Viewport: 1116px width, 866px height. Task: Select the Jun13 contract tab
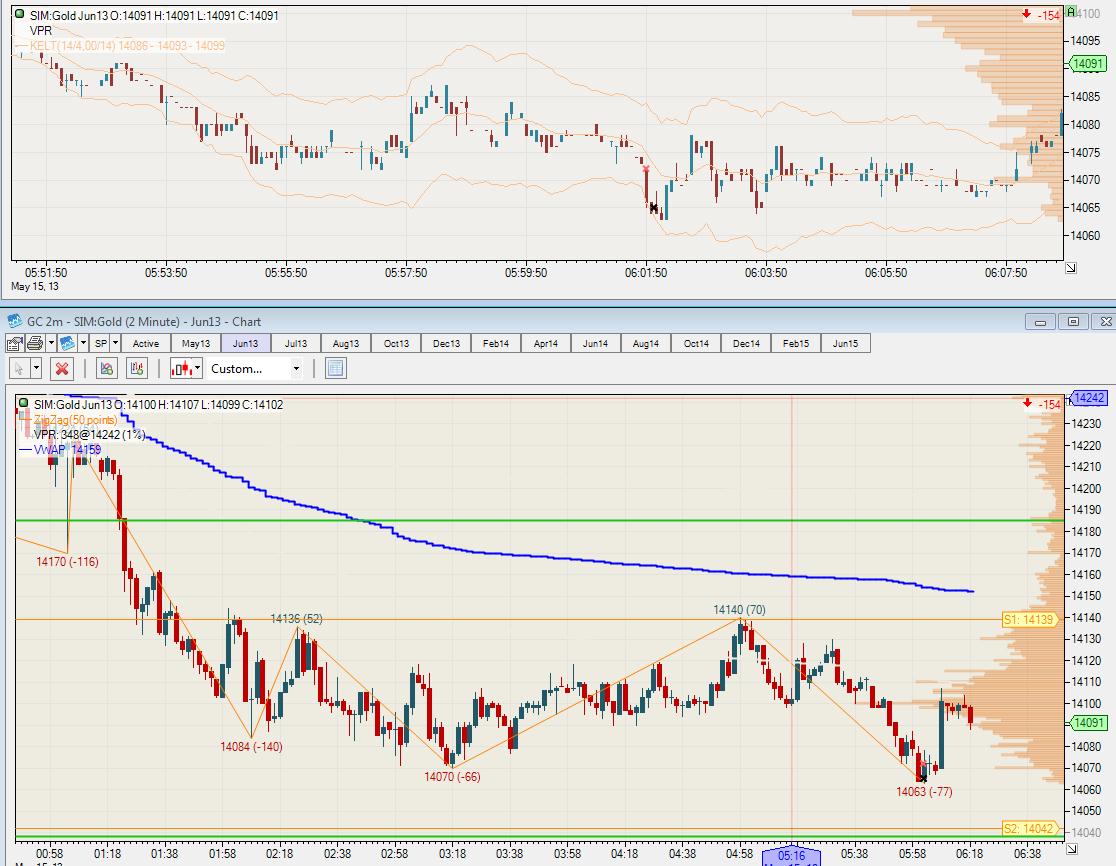[x=246, y=343]
